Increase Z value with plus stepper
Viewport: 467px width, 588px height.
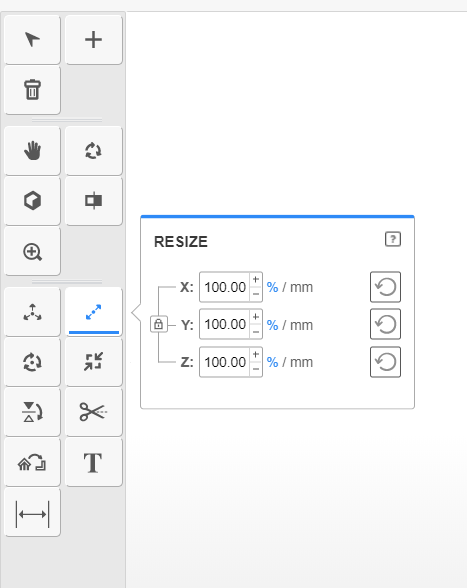[256, 355]
